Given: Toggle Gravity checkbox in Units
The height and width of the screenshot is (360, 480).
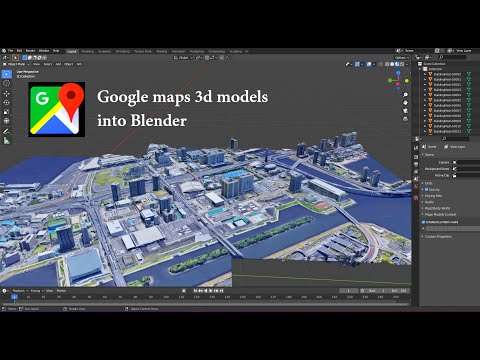Looking at the screenshot, I should 426,189.
